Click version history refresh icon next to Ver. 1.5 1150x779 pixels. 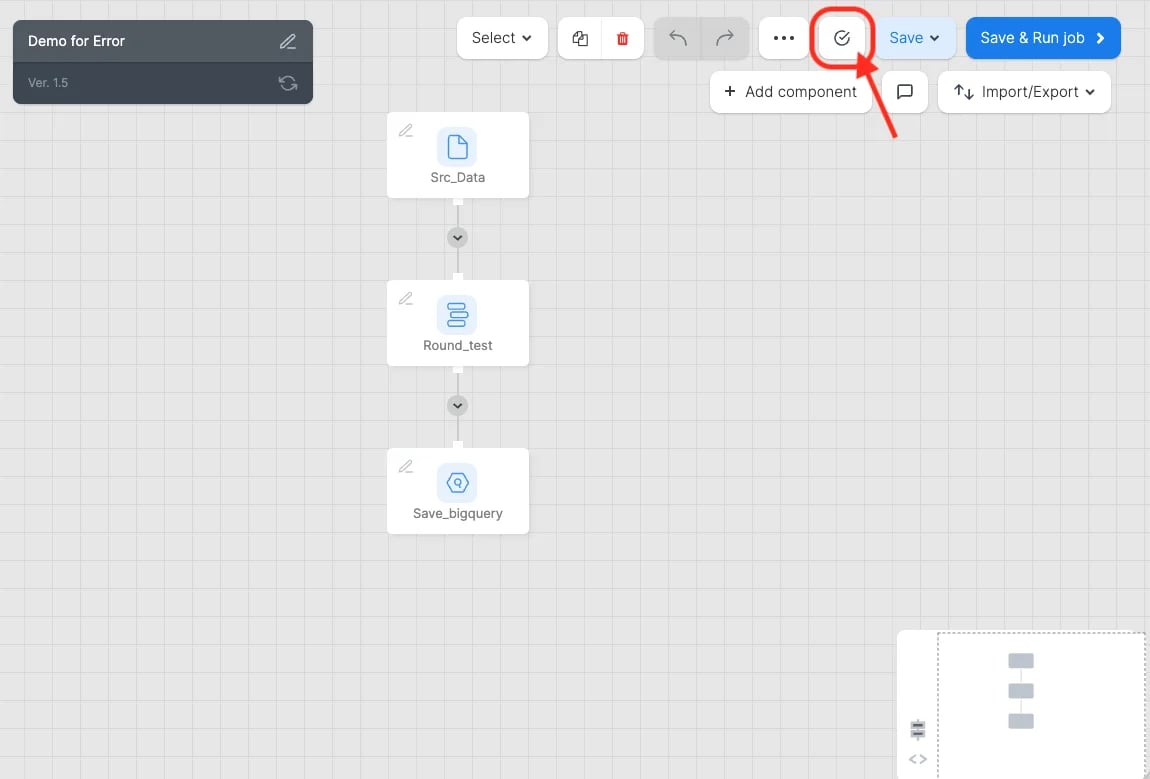[288, 83]
